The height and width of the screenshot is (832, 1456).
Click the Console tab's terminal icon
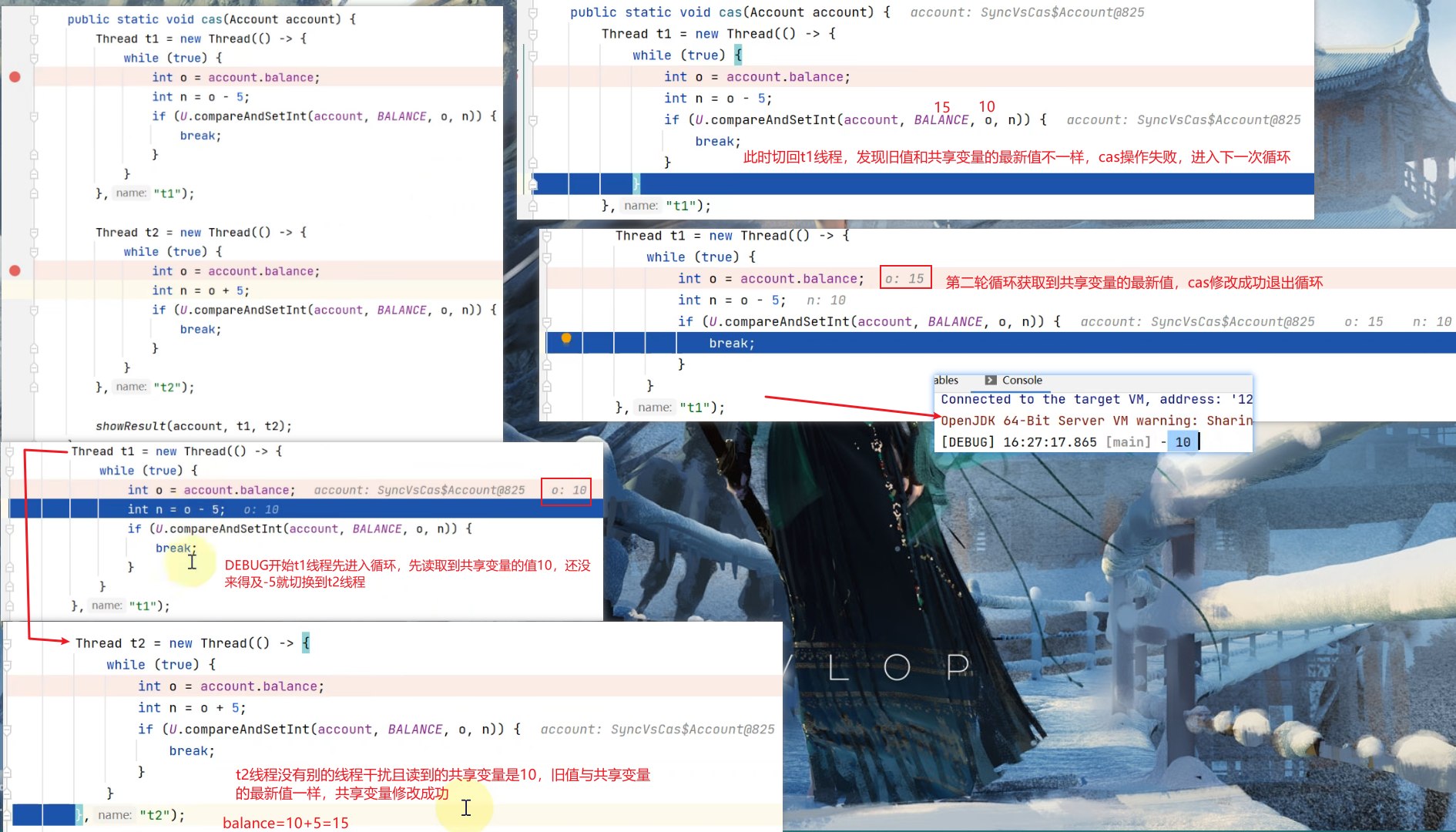pos(991,380)
